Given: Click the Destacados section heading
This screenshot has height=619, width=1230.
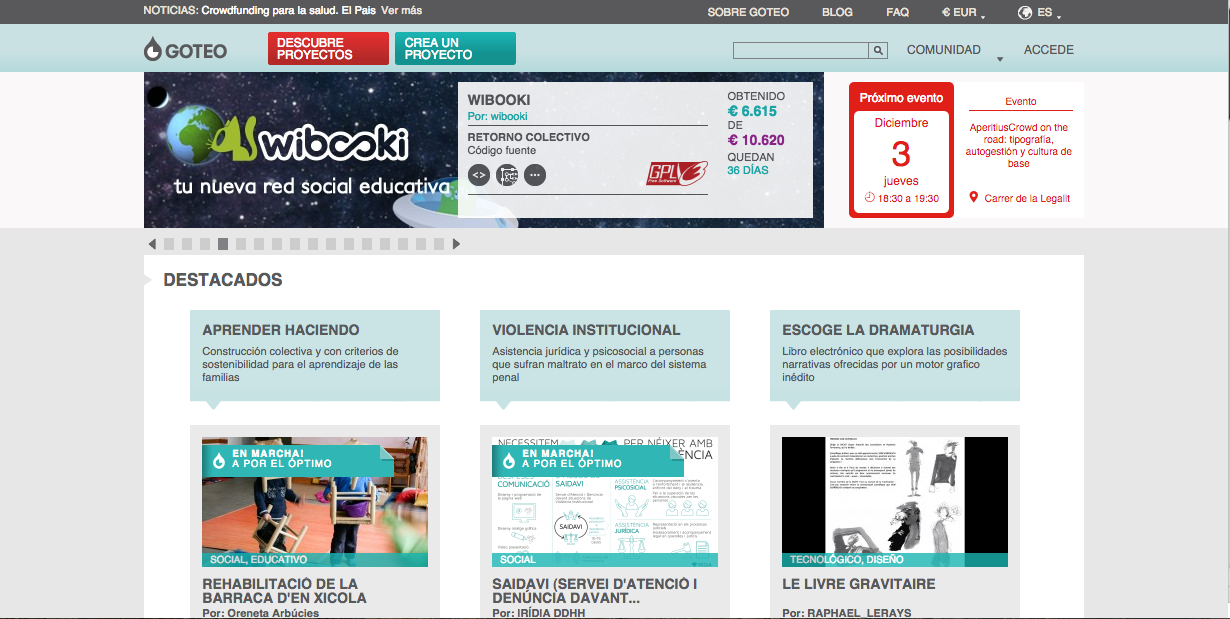Looking at the screenshot, I should pos(223,280).
